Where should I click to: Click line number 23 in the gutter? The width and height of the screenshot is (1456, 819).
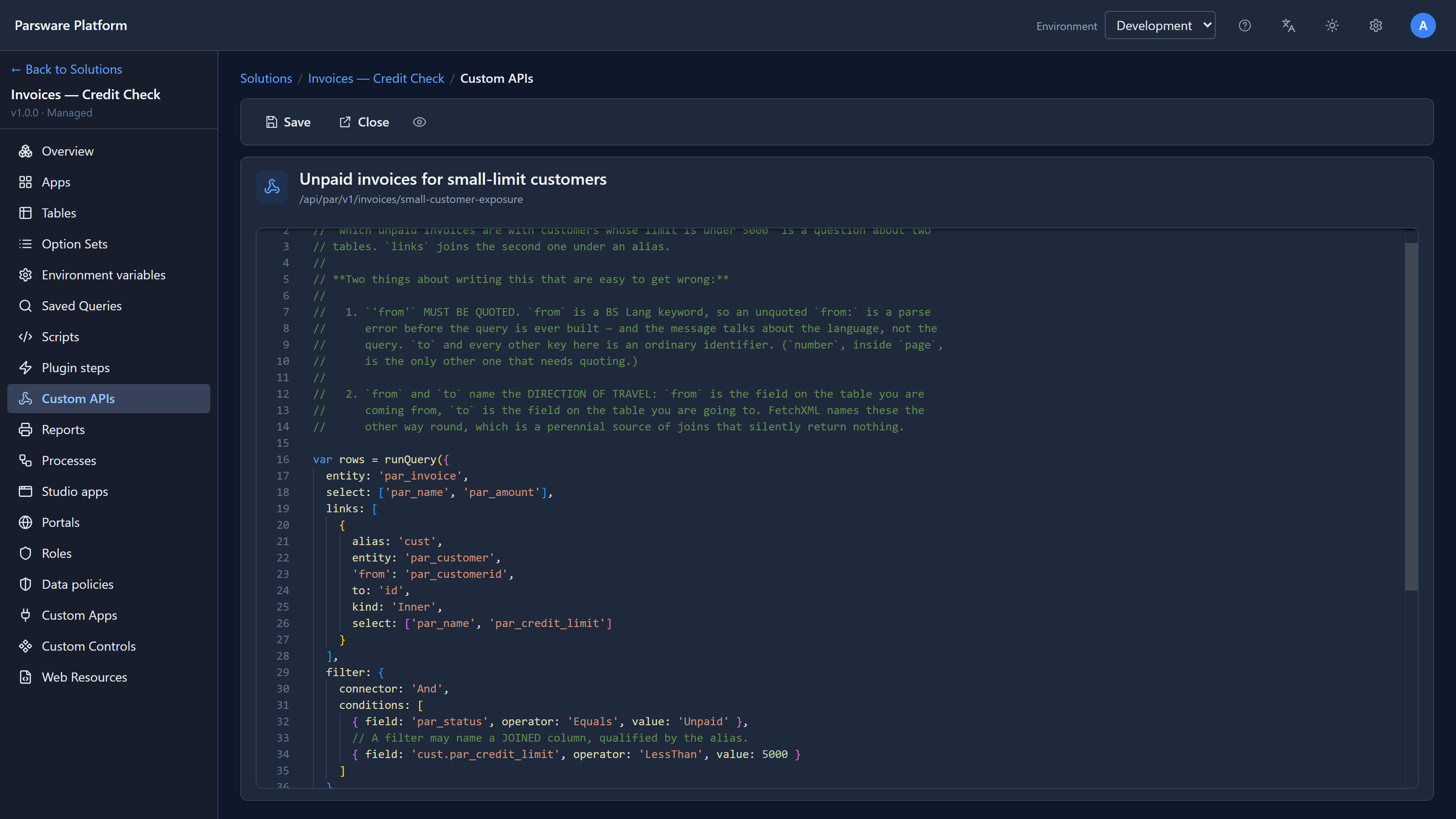tap(283, 574)
